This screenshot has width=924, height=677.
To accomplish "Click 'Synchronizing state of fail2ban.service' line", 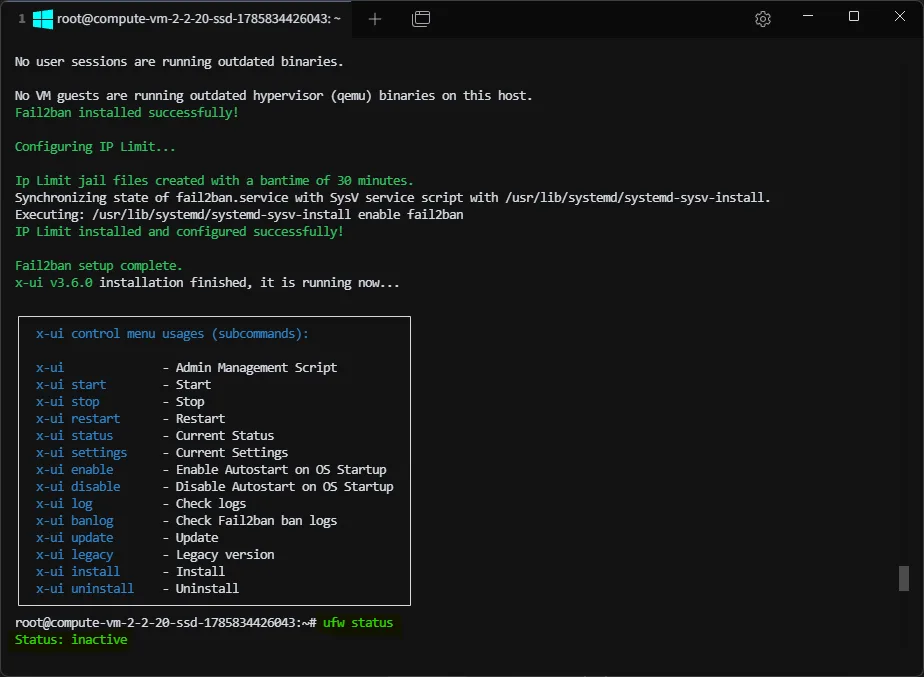I will pos(392,198).
